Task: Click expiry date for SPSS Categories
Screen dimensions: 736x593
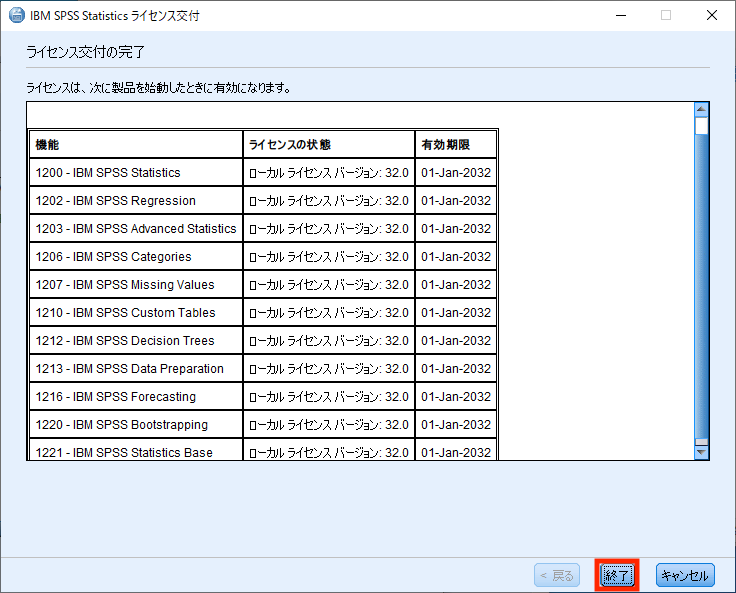Action: (456, 257)
